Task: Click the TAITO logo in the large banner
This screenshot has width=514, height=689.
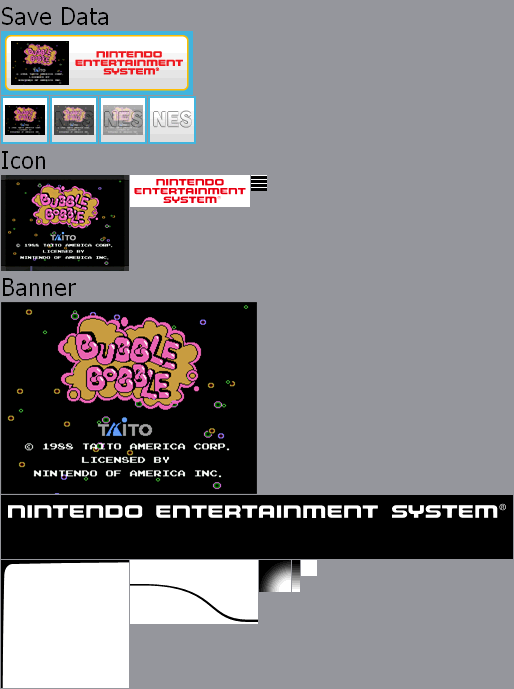Action: pyautogui.click(x=125, y=428)
